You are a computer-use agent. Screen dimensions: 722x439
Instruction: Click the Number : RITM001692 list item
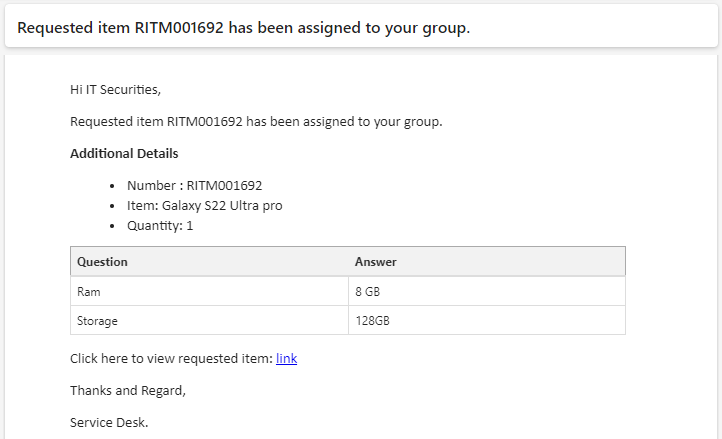[194, 185]
